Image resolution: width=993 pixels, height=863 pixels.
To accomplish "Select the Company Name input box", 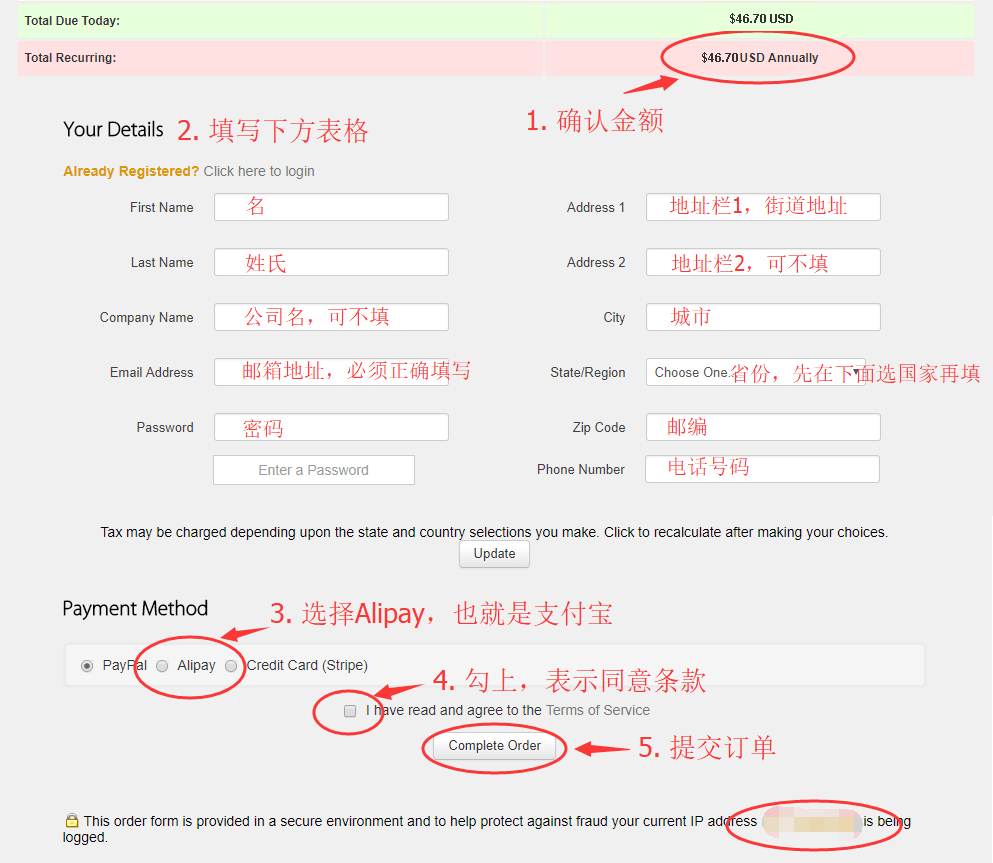I will [331, 317].
